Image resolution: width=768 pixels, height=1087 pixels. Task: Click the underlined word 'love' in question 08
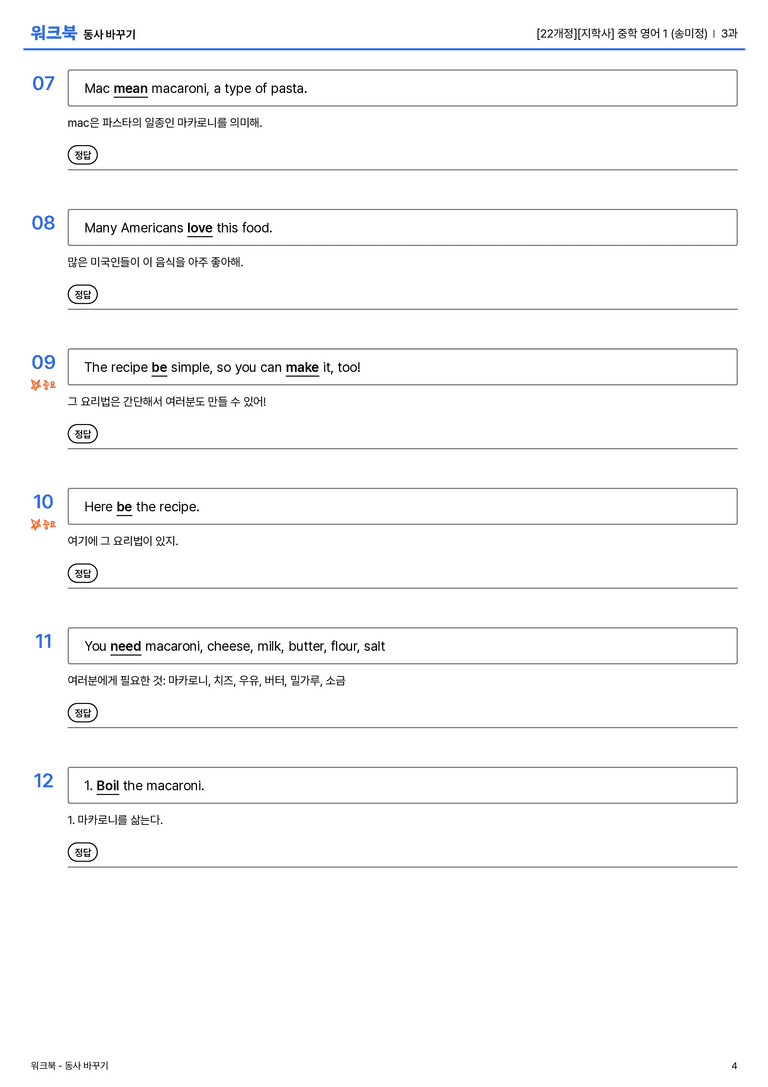click(200, 228)
